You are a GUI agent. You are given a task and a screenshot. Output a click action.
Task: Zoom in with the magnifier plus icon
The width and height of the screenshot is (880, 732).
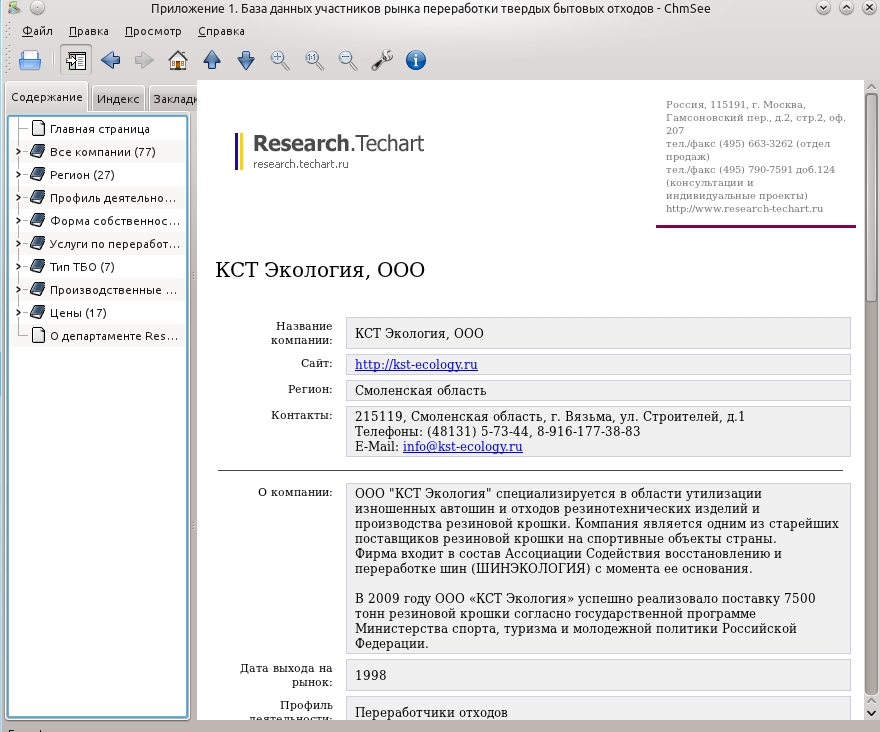pos(280,60)
